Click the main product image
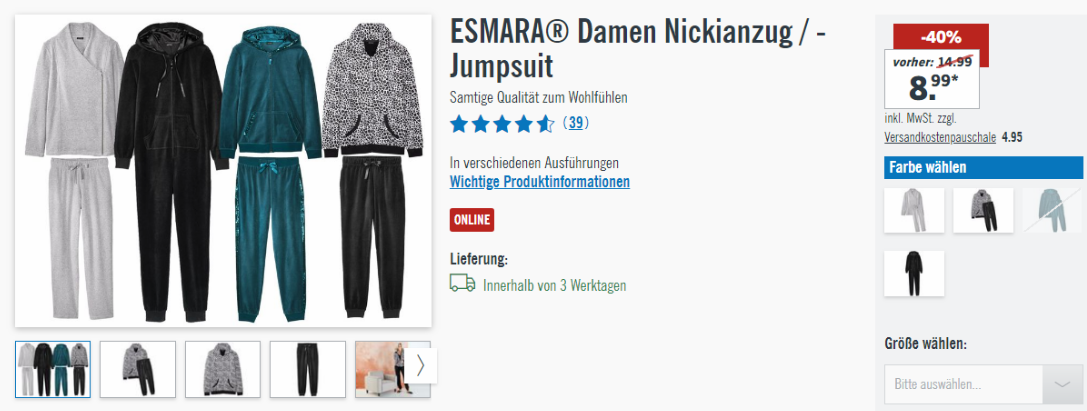This screenshot has height=411, width=1087. coord(223,171)
